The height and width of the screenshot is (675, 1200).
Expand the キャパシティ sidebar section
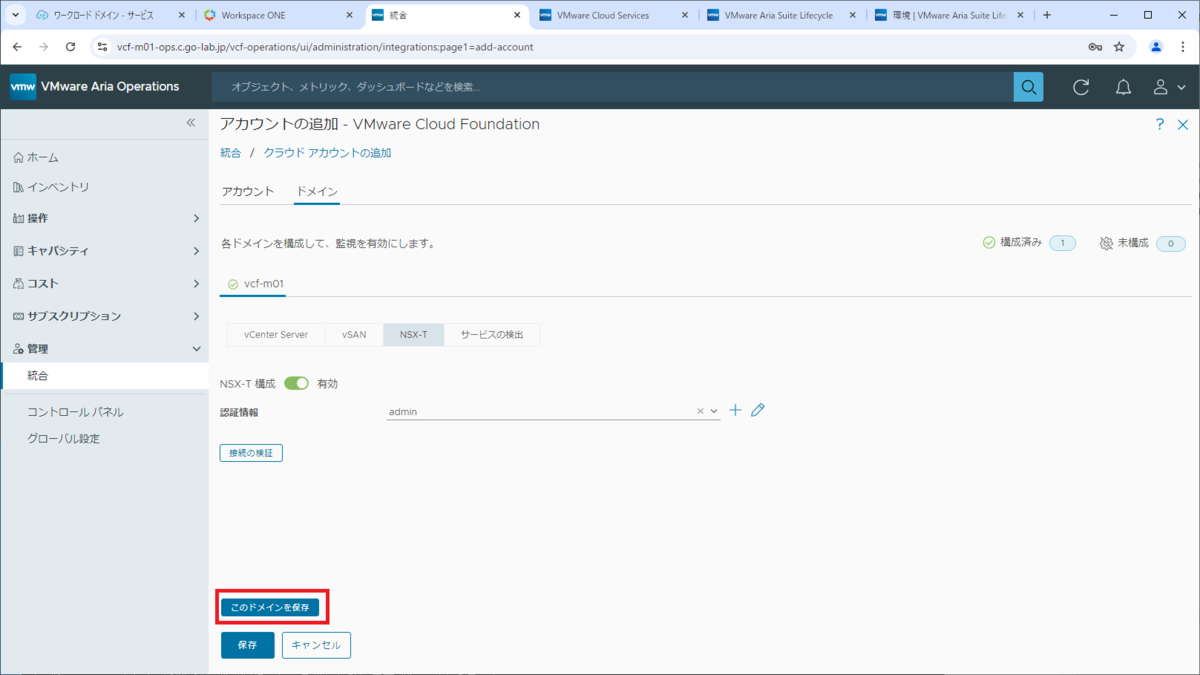(x=104, y=251)
